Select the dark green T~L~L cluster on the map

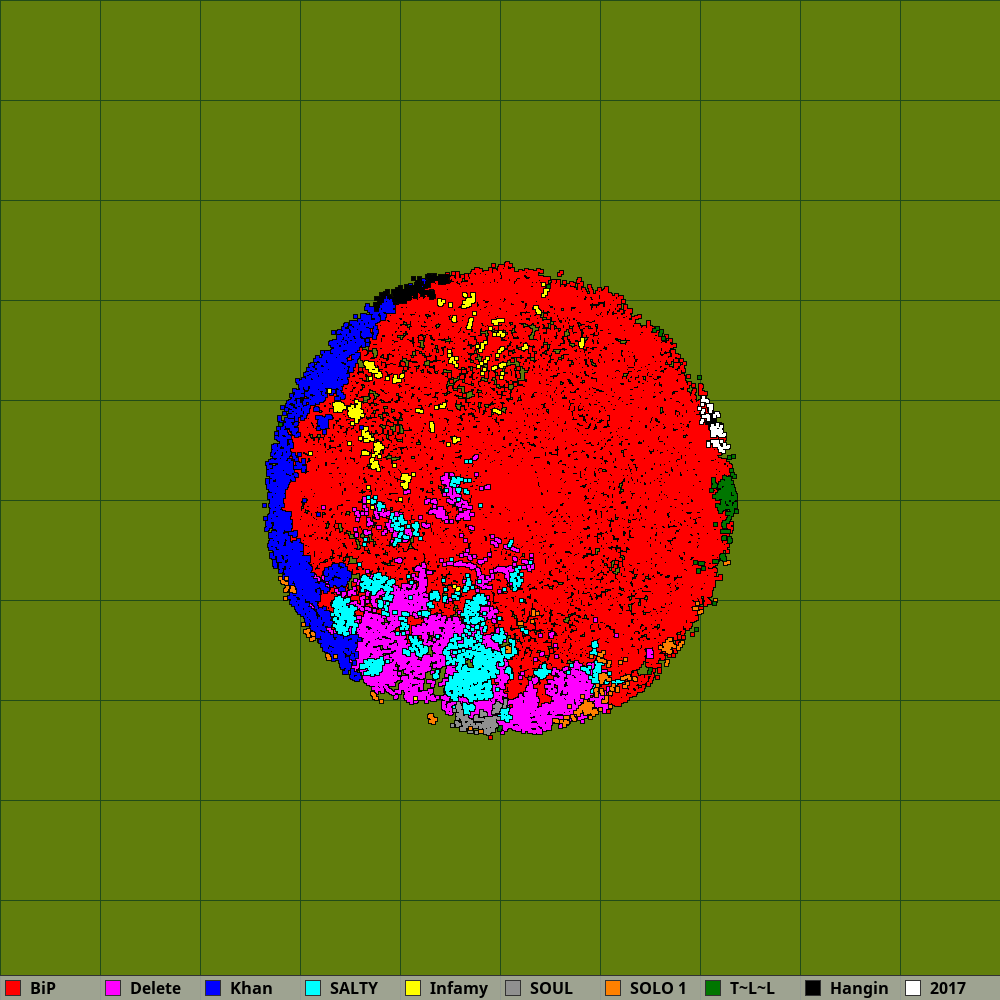coord(725,495)
